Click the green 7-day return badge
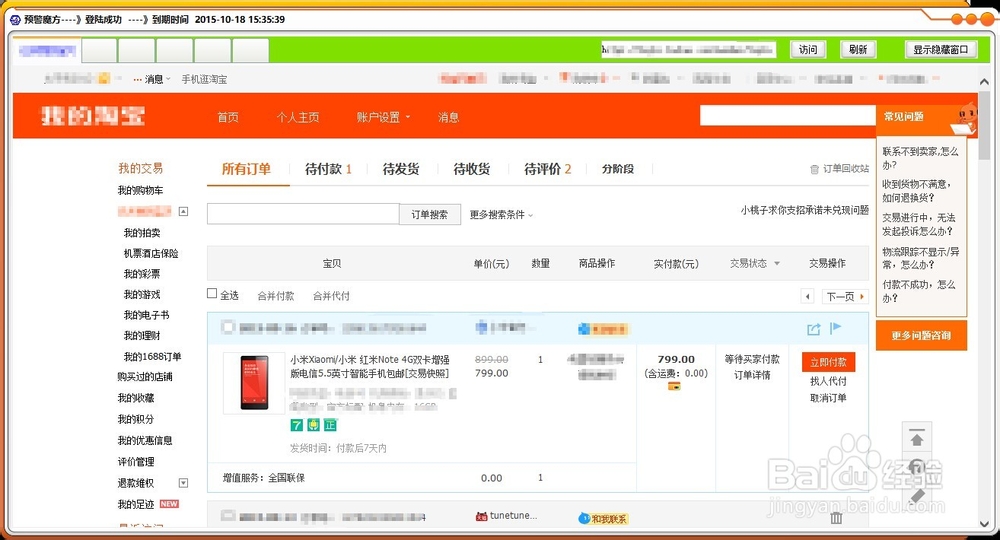Viewport: 1000px width, 540px height. tap(297, 425)
